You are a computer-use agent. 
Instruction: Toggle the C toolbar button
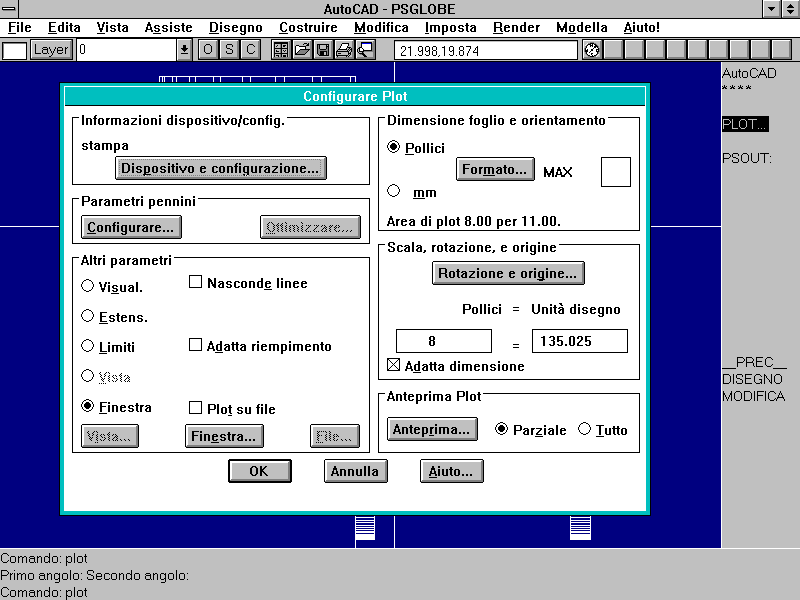click(x=251, y=50)
